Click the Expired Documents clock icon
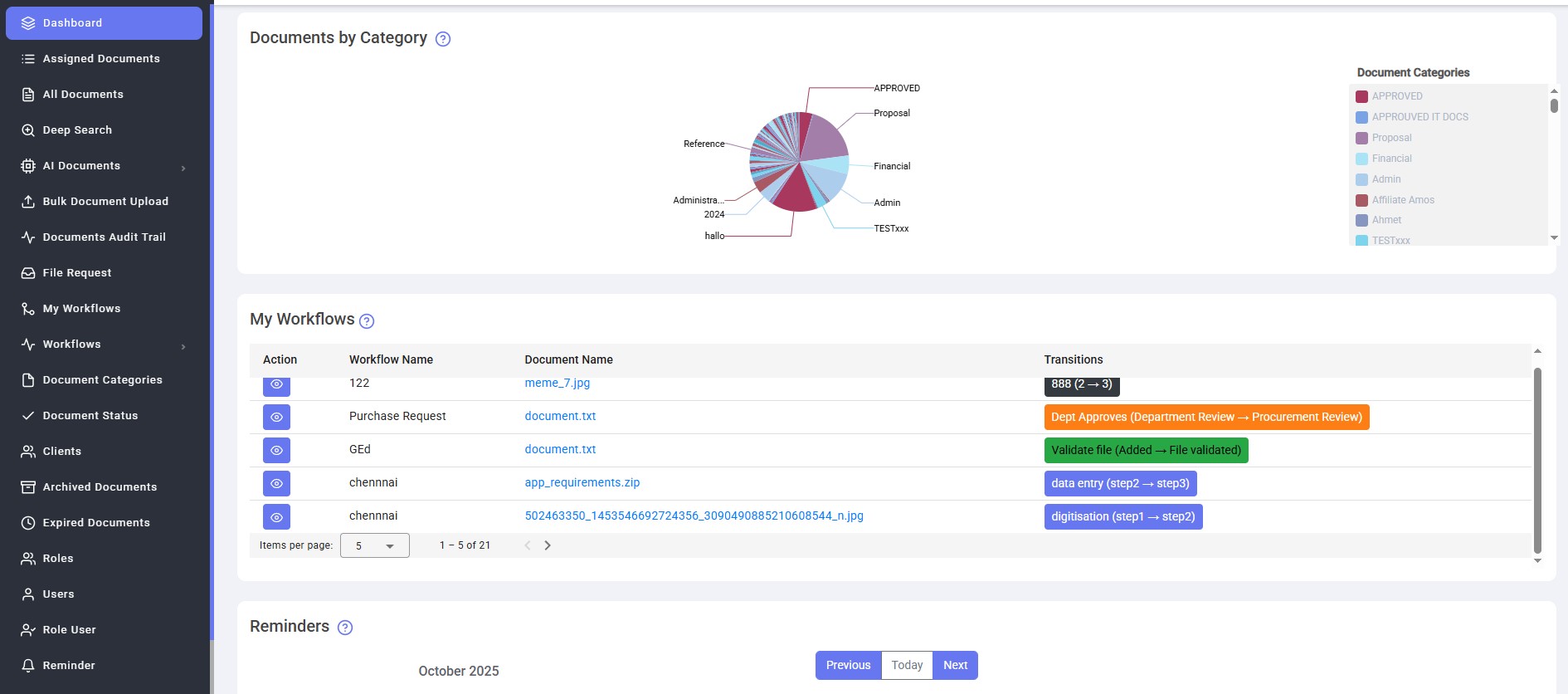Screen dimensions: 1568x694 [28, 523]
